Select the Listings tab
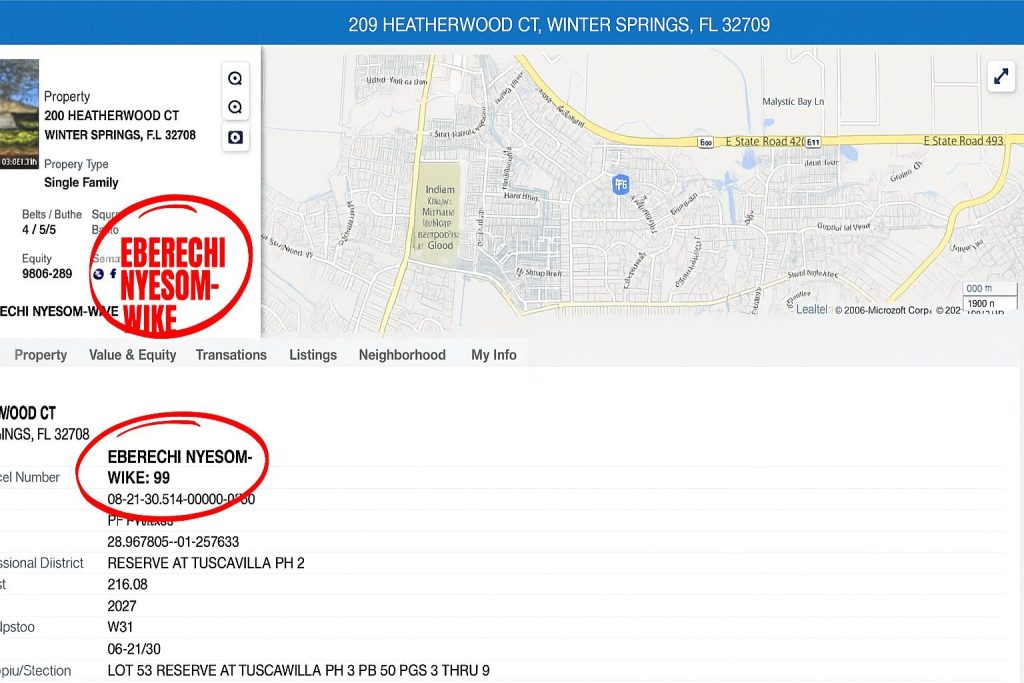Screen dimensions: 1024x683 click(313, 355)
